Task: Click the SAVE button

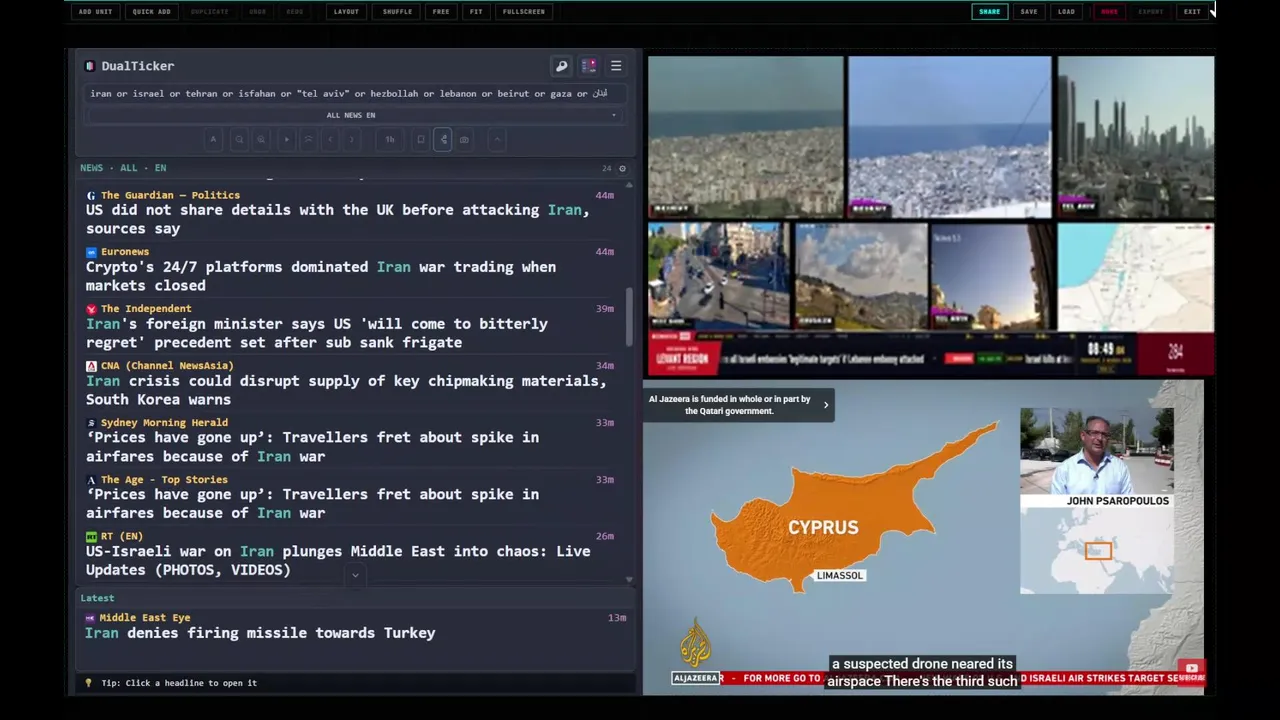Action: click(1029, 12)
